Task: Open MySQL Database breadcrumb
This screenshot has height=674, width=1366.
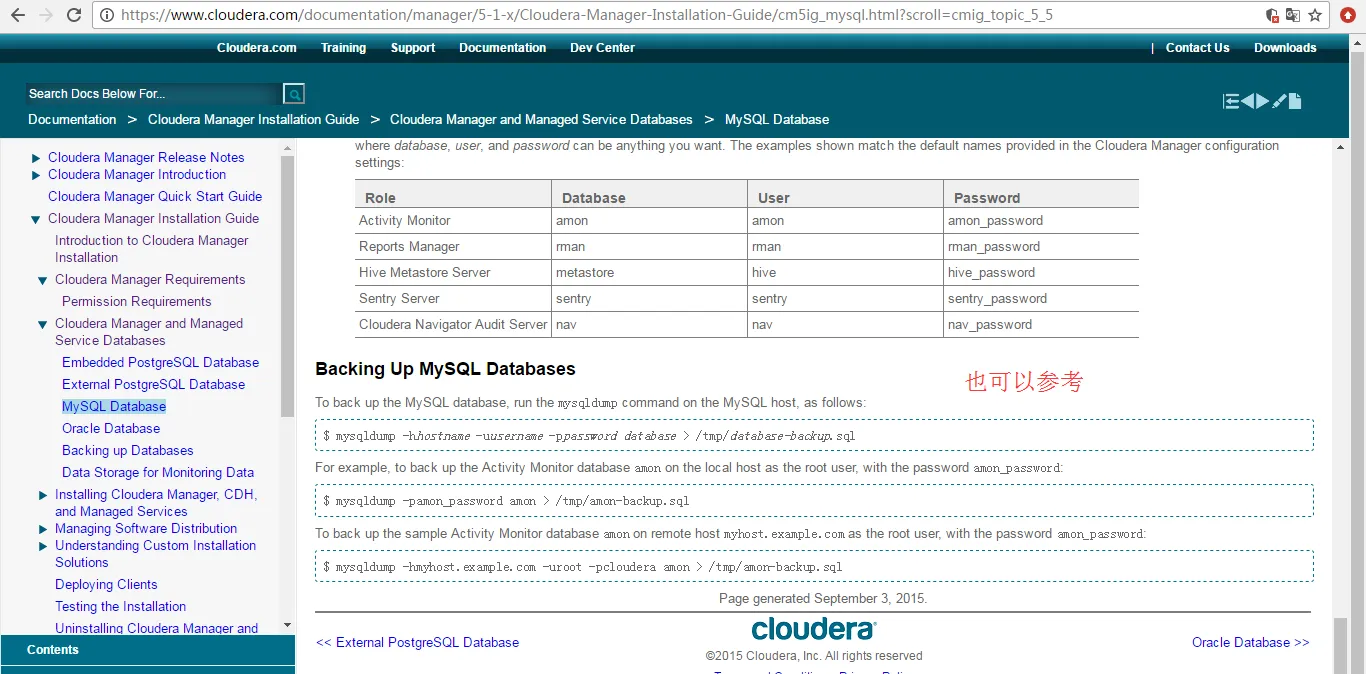Action: 777,119
